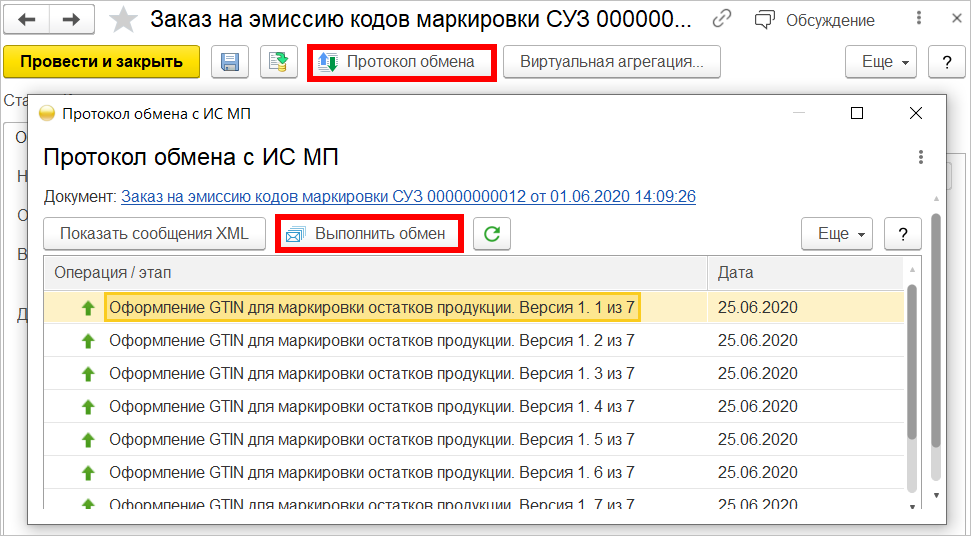971x536 pixels.
Task: Open help for main document form
Action: tap(945, 62)
